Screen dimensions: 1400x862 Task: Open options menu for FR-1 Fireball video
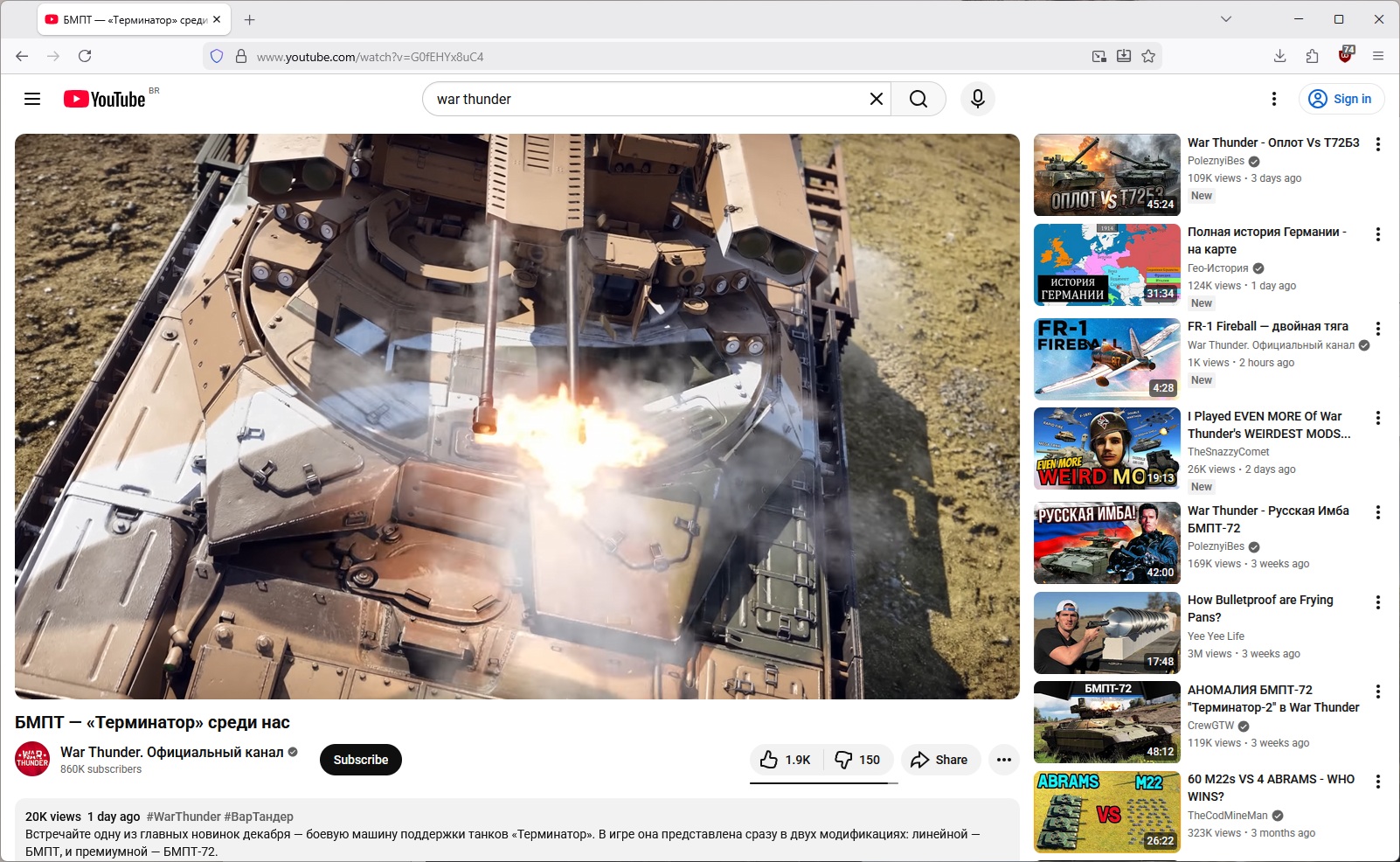[x=1377, y=329]
